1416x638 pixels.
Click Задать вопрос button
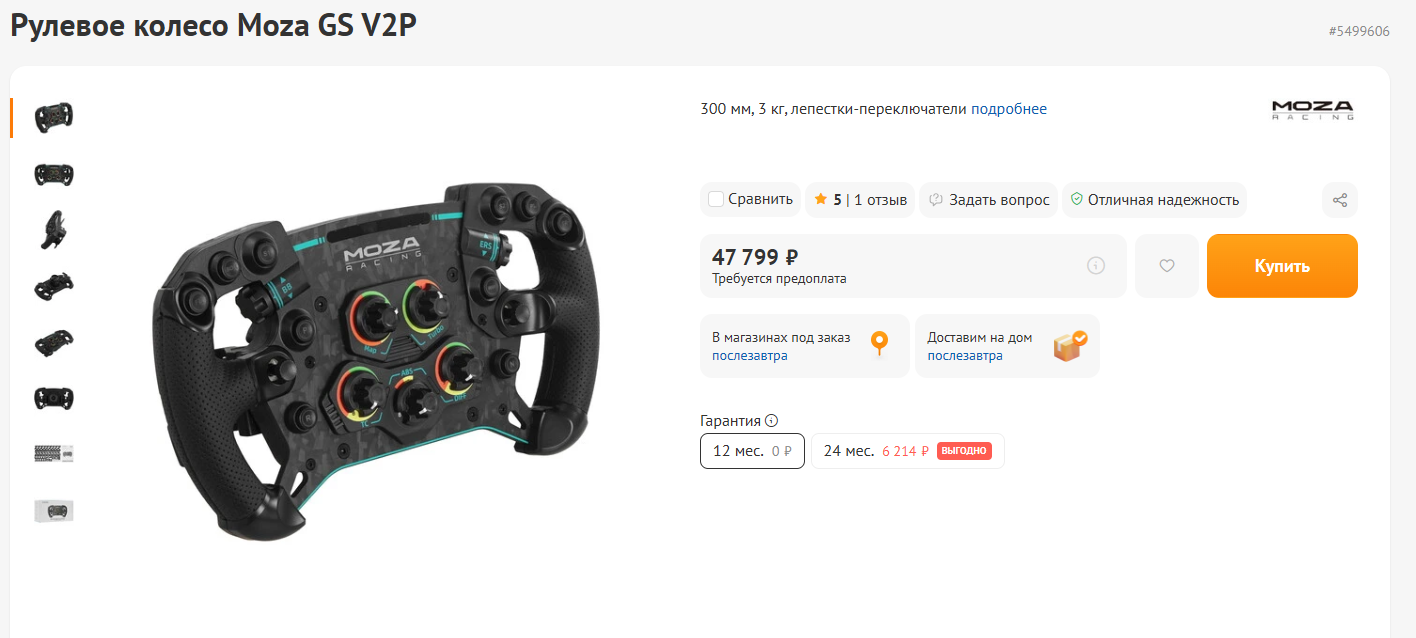(988, 199)
